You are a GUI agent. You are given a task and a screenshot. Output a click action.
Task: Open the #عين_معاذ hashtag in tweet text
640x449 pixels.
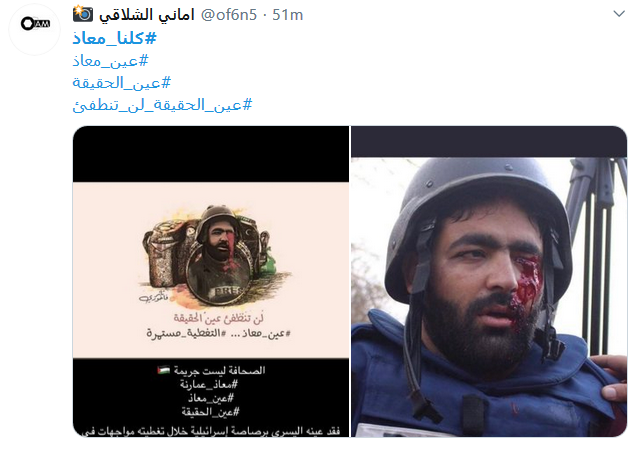click(x=110, y=61)
